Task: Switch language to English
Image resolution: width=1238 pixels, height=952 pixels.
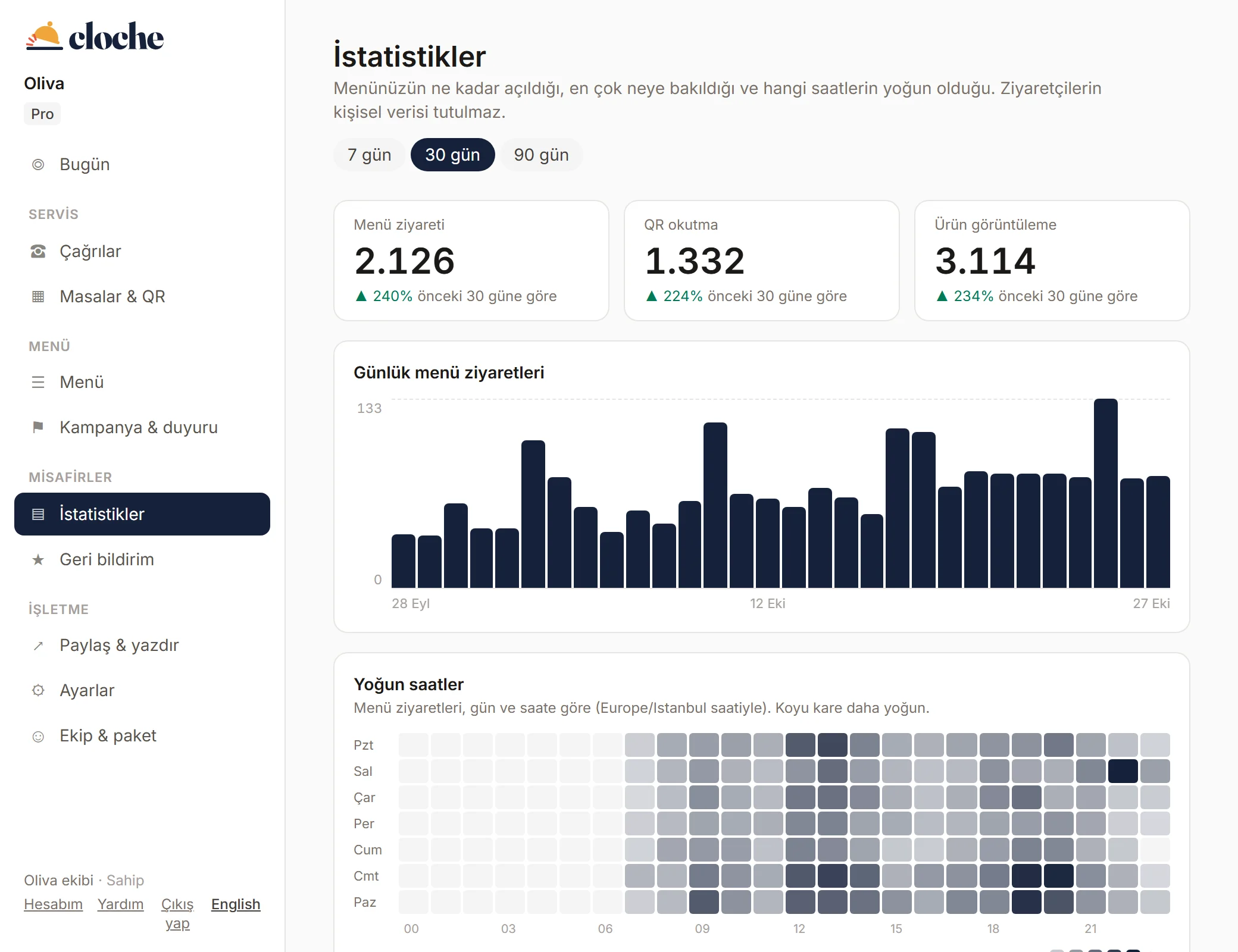Action: click(236, 904)
